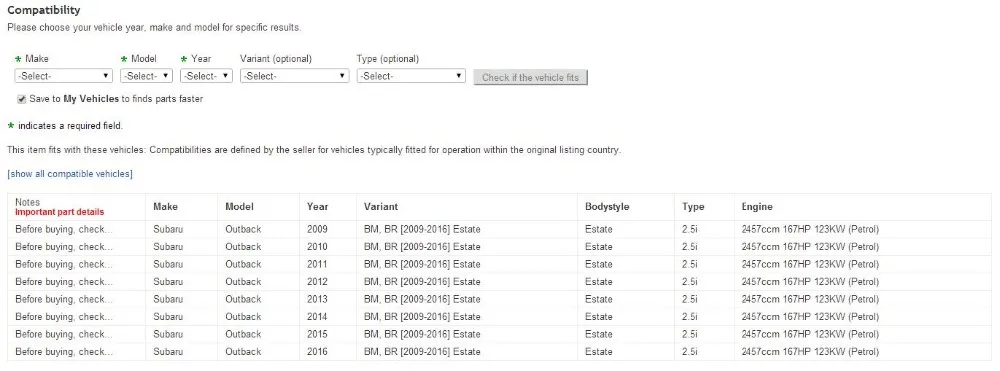
Task: Select year cell 2009
Action: point(316,229)
